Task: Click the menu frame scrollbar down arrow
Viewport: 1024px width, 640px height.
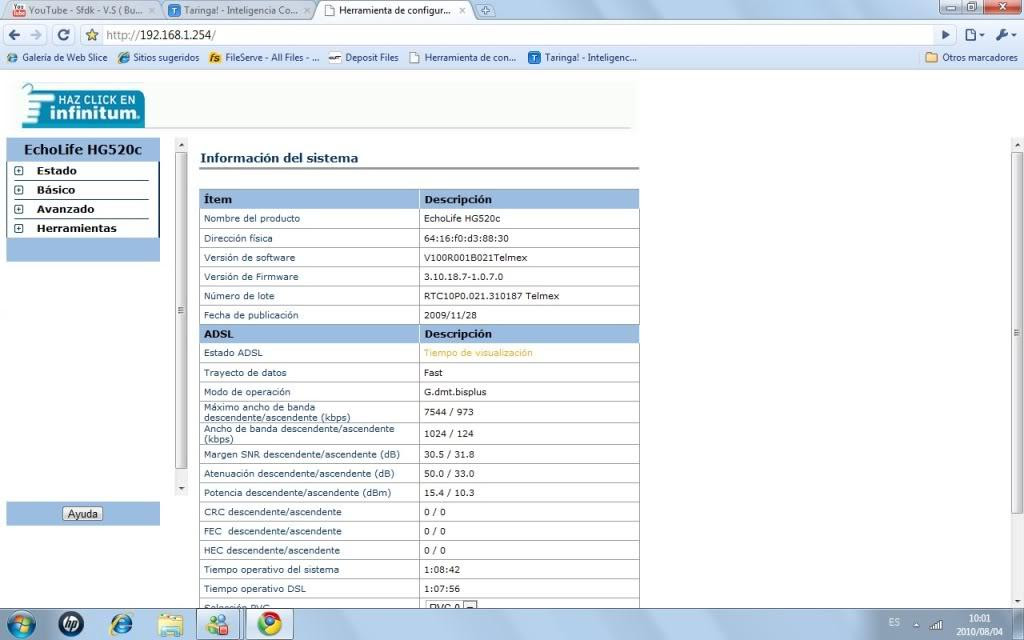Action: [181, 488]
